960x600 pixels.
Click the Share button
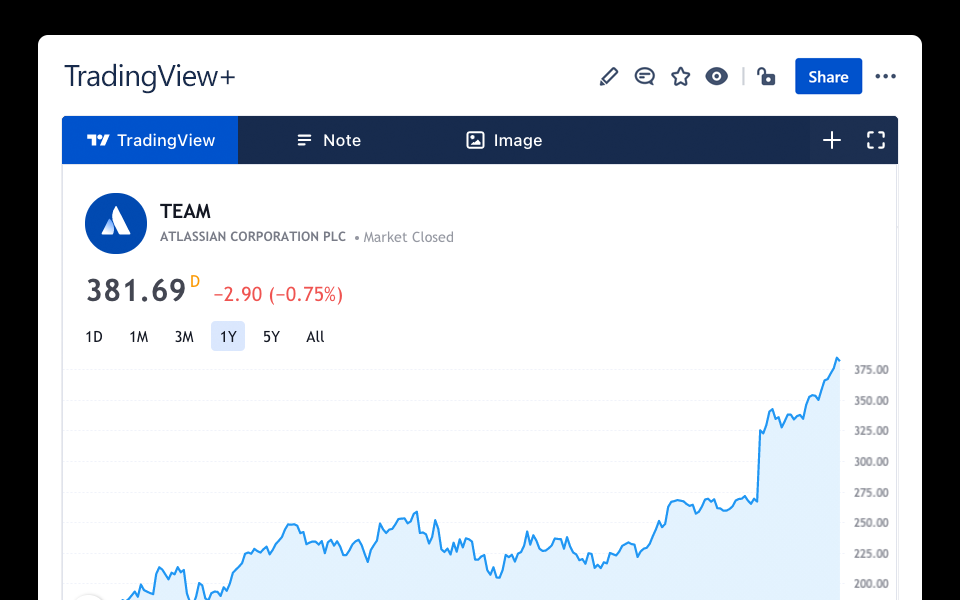point(828,77)
